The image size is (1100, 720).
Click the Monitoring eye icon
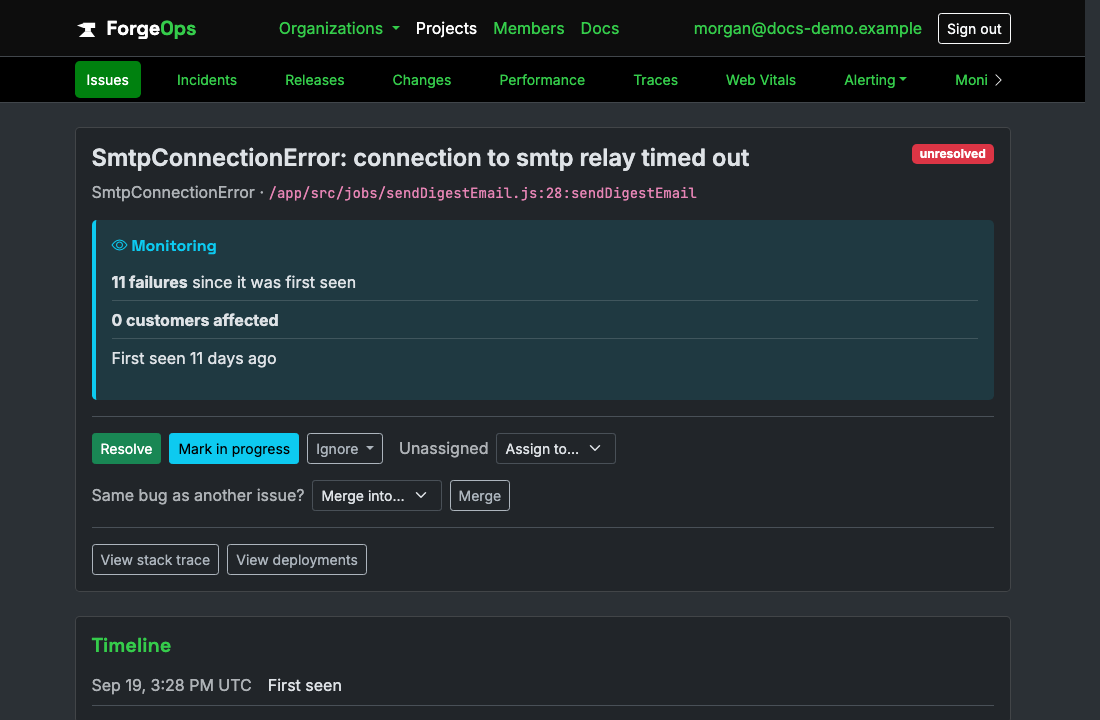pyautogui.click(x=119, y=245)
